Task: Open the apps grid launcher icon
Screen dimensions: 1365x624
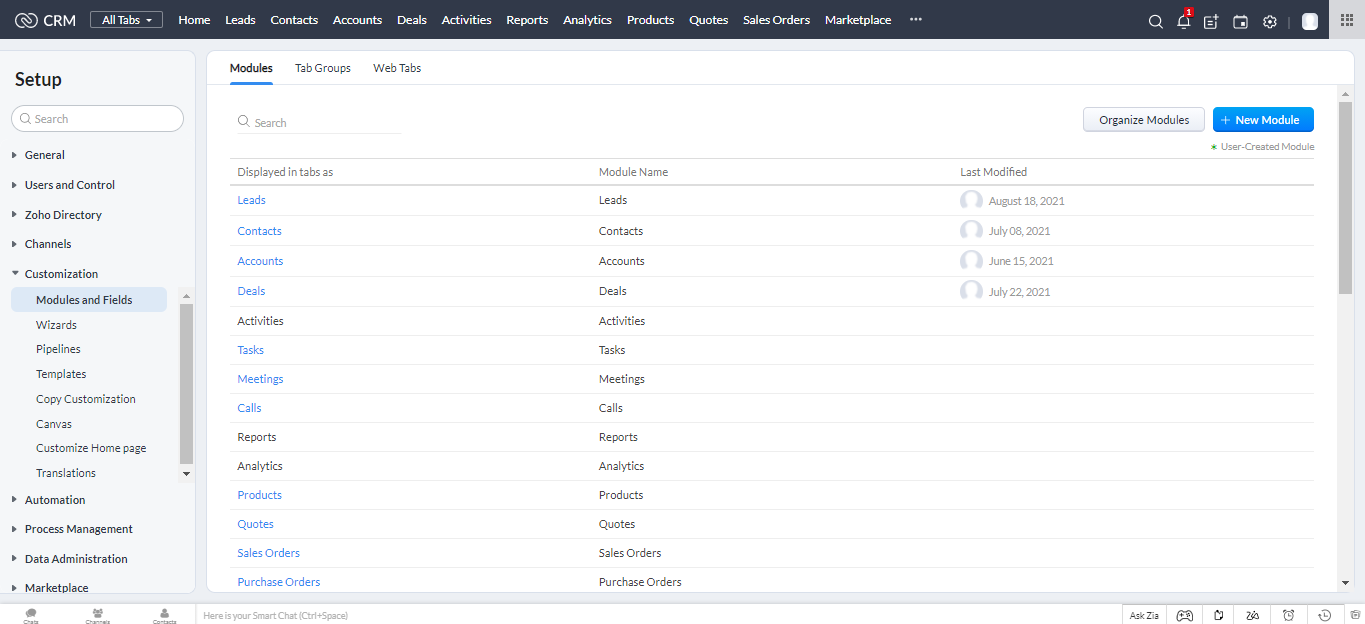Action: (1346, 20)
